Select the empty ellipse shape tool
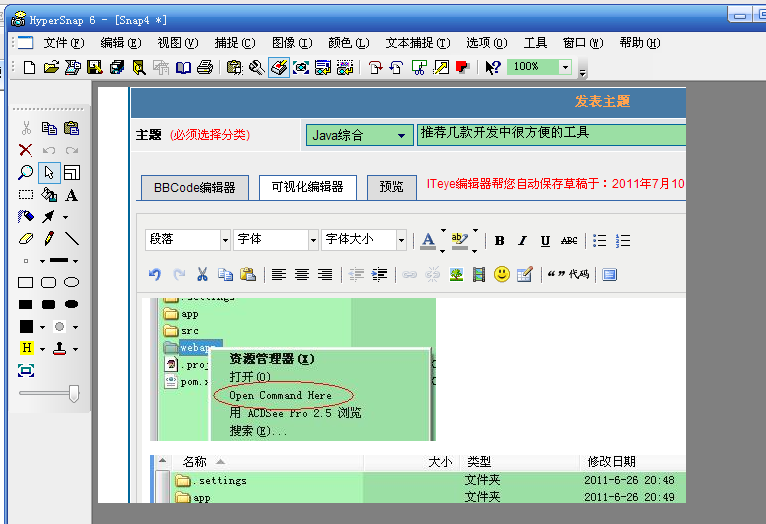766x524 pixels. [x=71, y=282]
